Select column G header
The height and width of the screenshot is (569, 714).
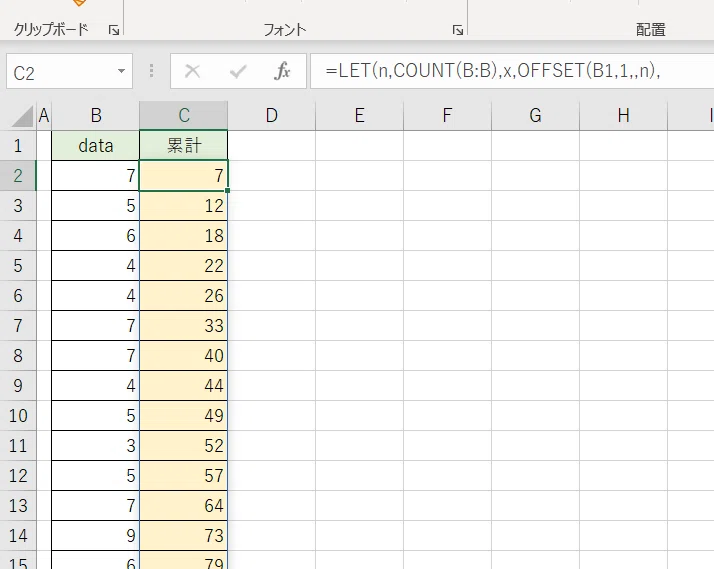[535, 116]
